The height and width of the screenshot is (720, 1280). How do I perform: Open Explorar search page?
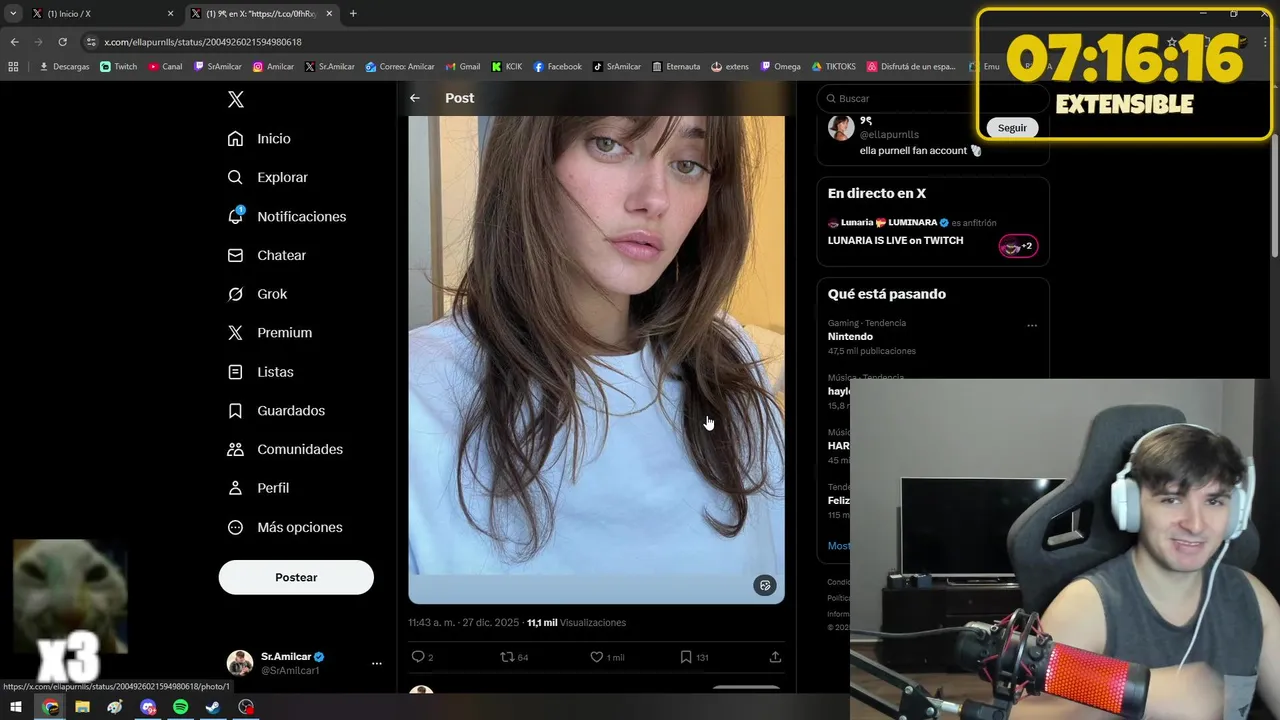coord(268,177)
